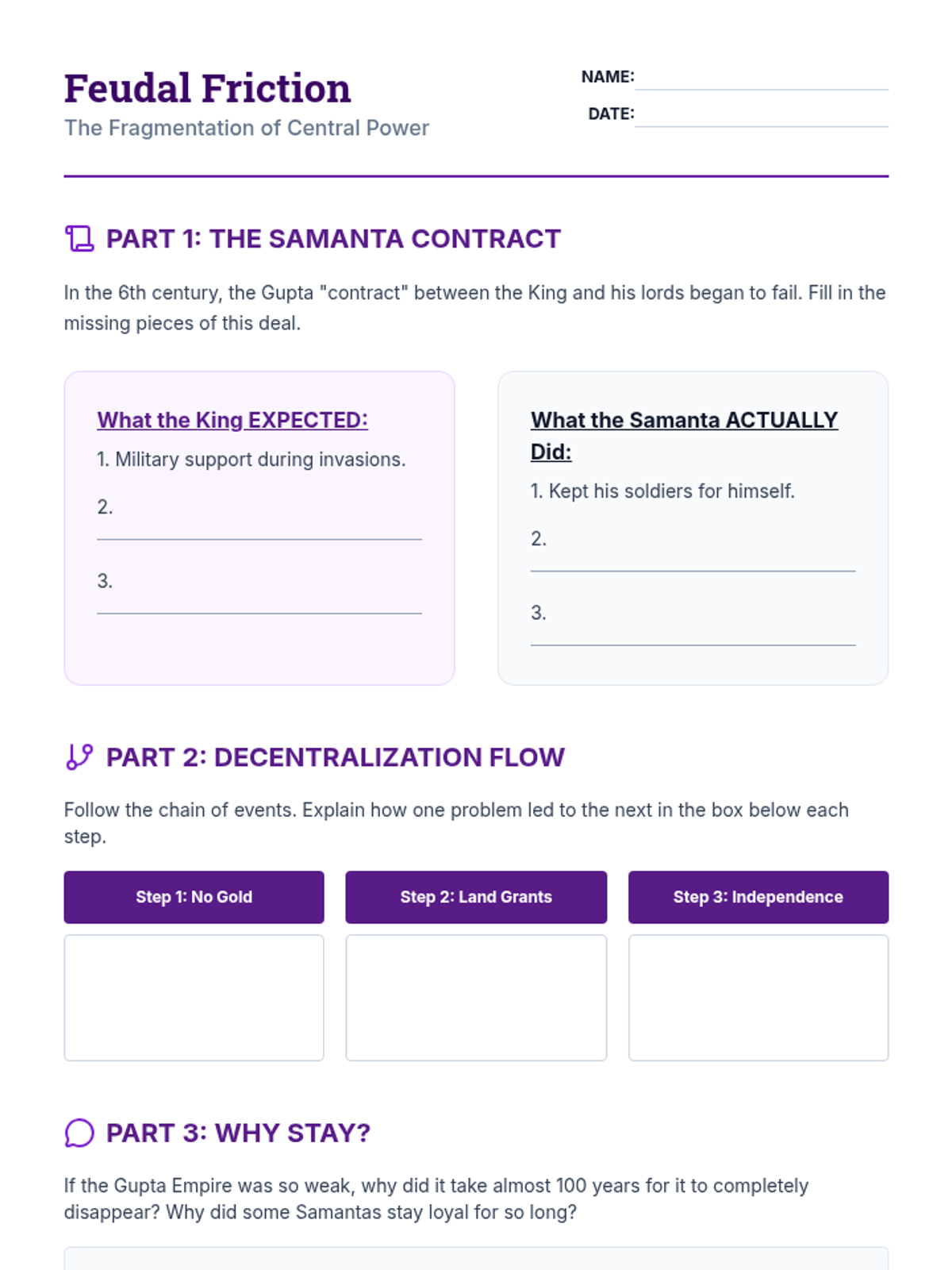Select the Step 3: Independence header
This screenshot has width=952, height=1270.
[758, 897]
